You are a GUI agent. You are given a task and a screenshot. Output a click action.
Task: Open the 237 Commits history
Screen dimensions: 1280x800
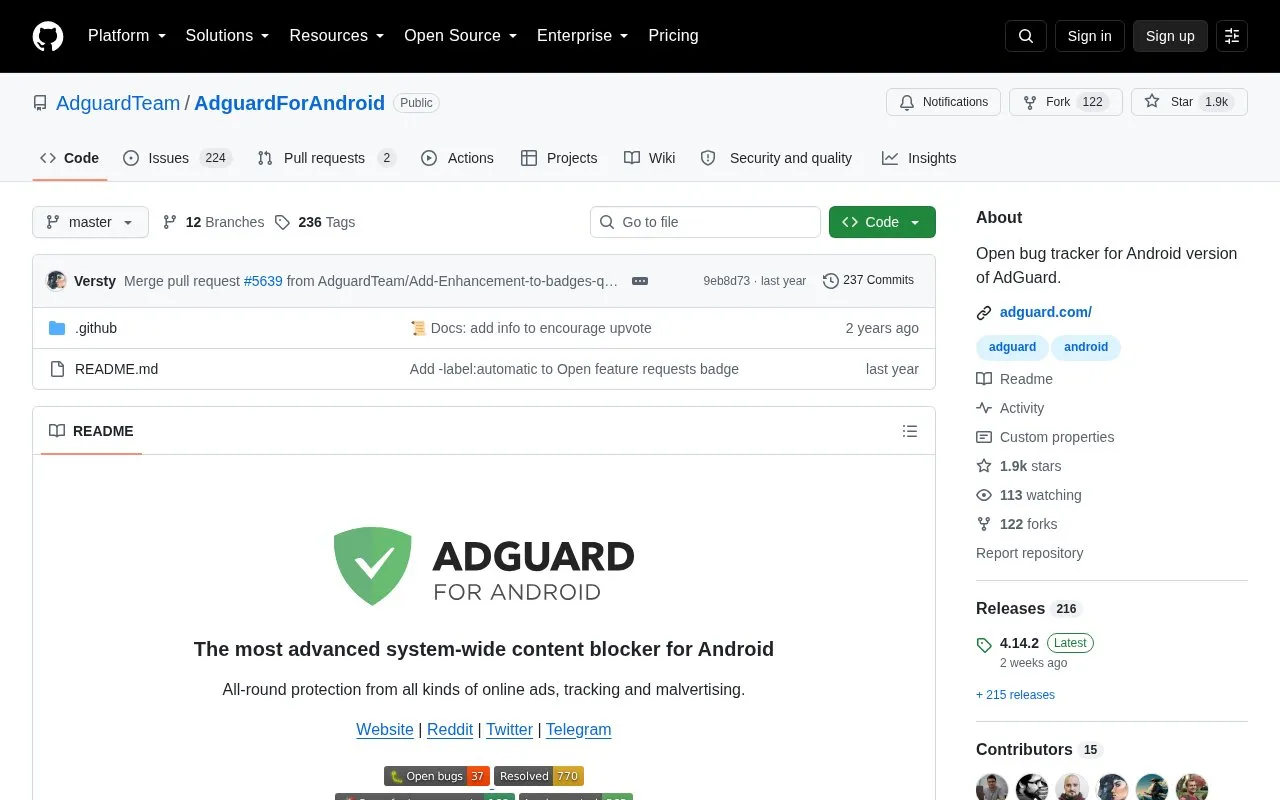point(868,281)
